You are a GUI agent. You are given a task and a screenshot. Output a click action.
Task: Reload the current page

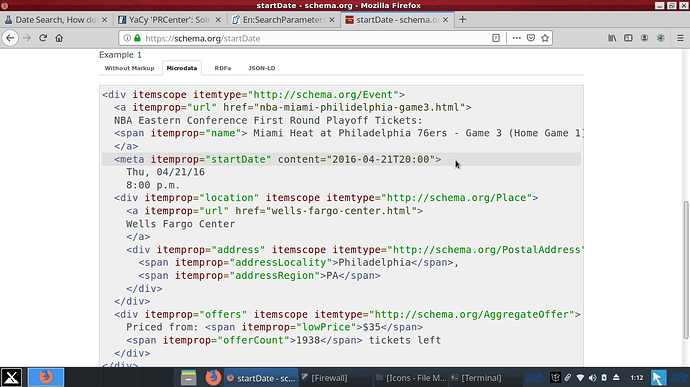click(x=43, y=38)
